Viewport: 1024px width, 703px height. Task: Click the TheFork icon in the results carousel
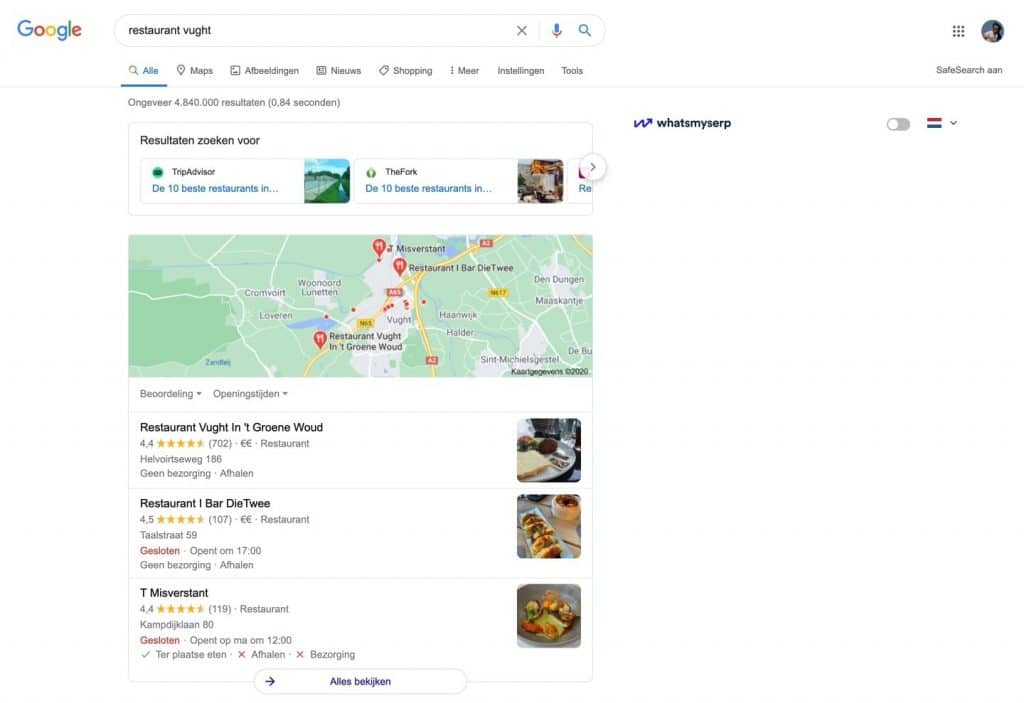[x=373, y=172]
